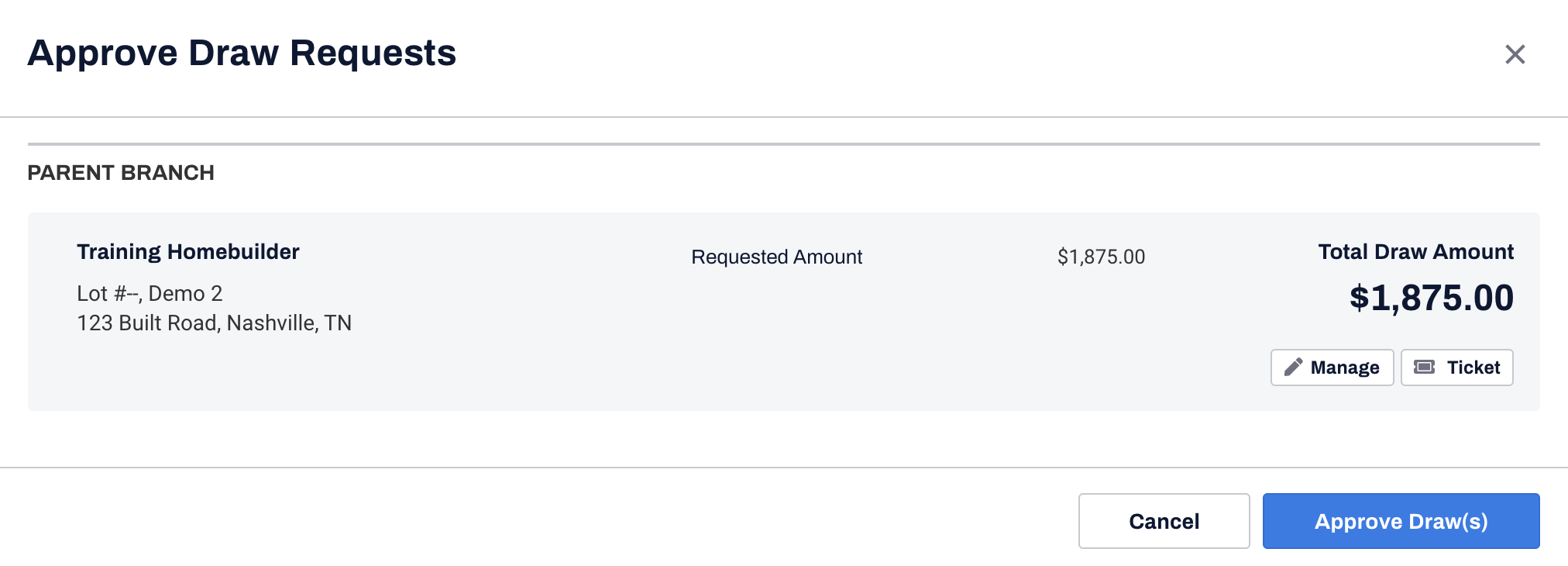The width and height of the screenshot is (1568, 566).
Task: Click the PARENT BRANCH section header
Action: (122, 172)
